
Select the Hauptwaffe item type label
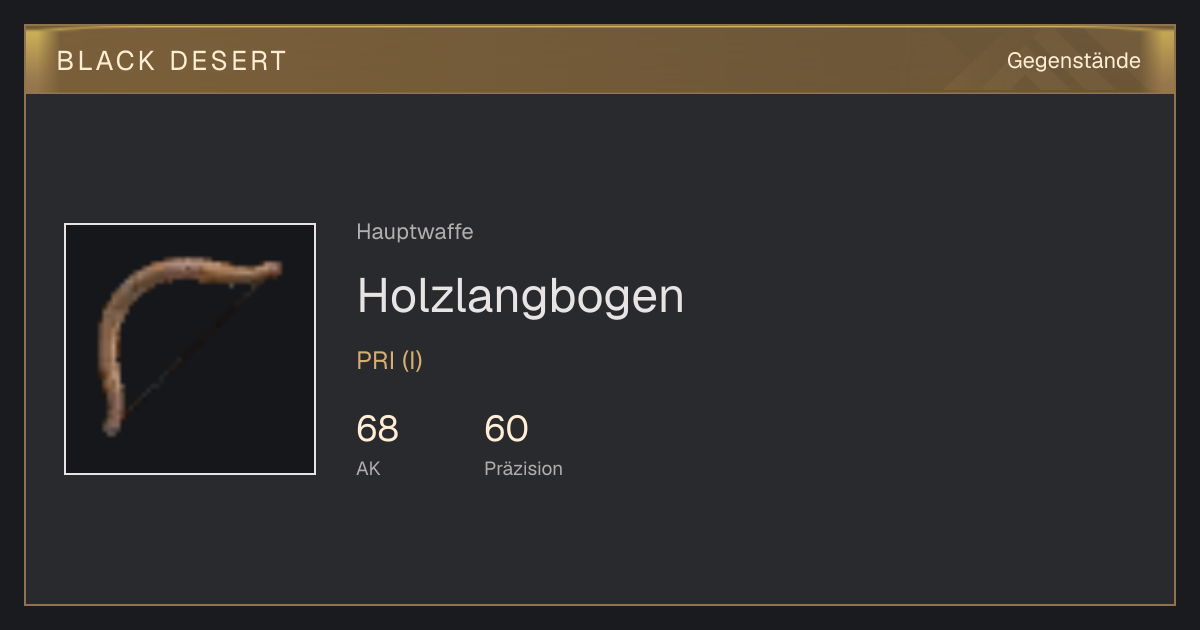click(415, 232)
